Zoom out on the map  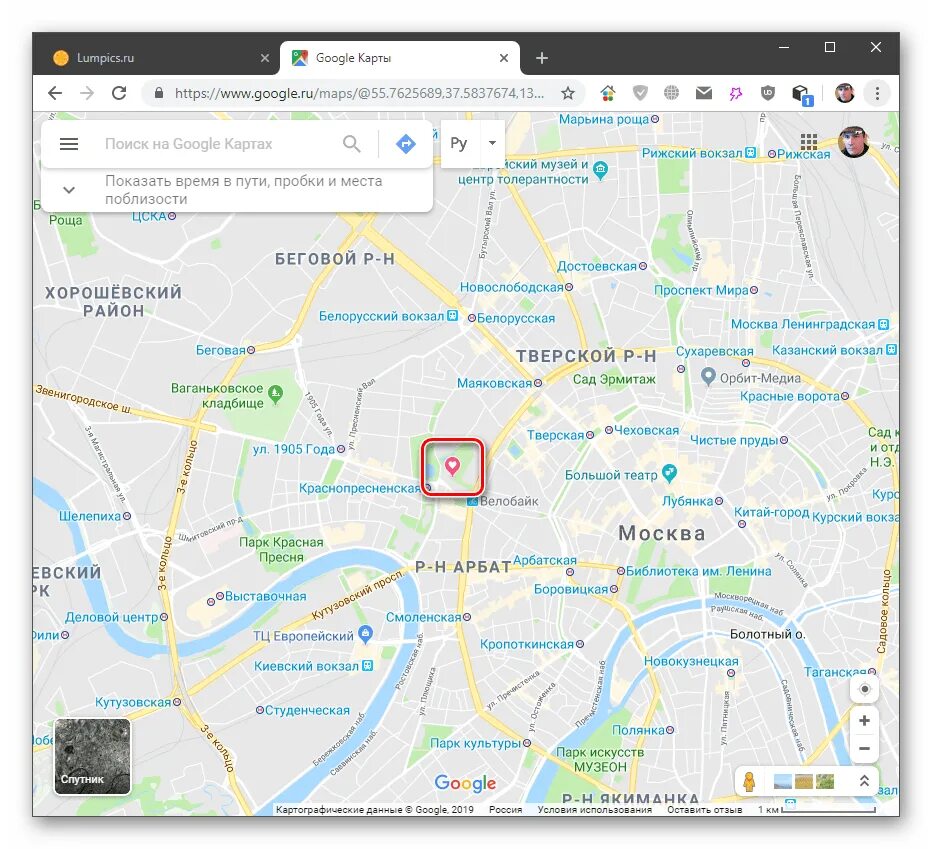865,749
